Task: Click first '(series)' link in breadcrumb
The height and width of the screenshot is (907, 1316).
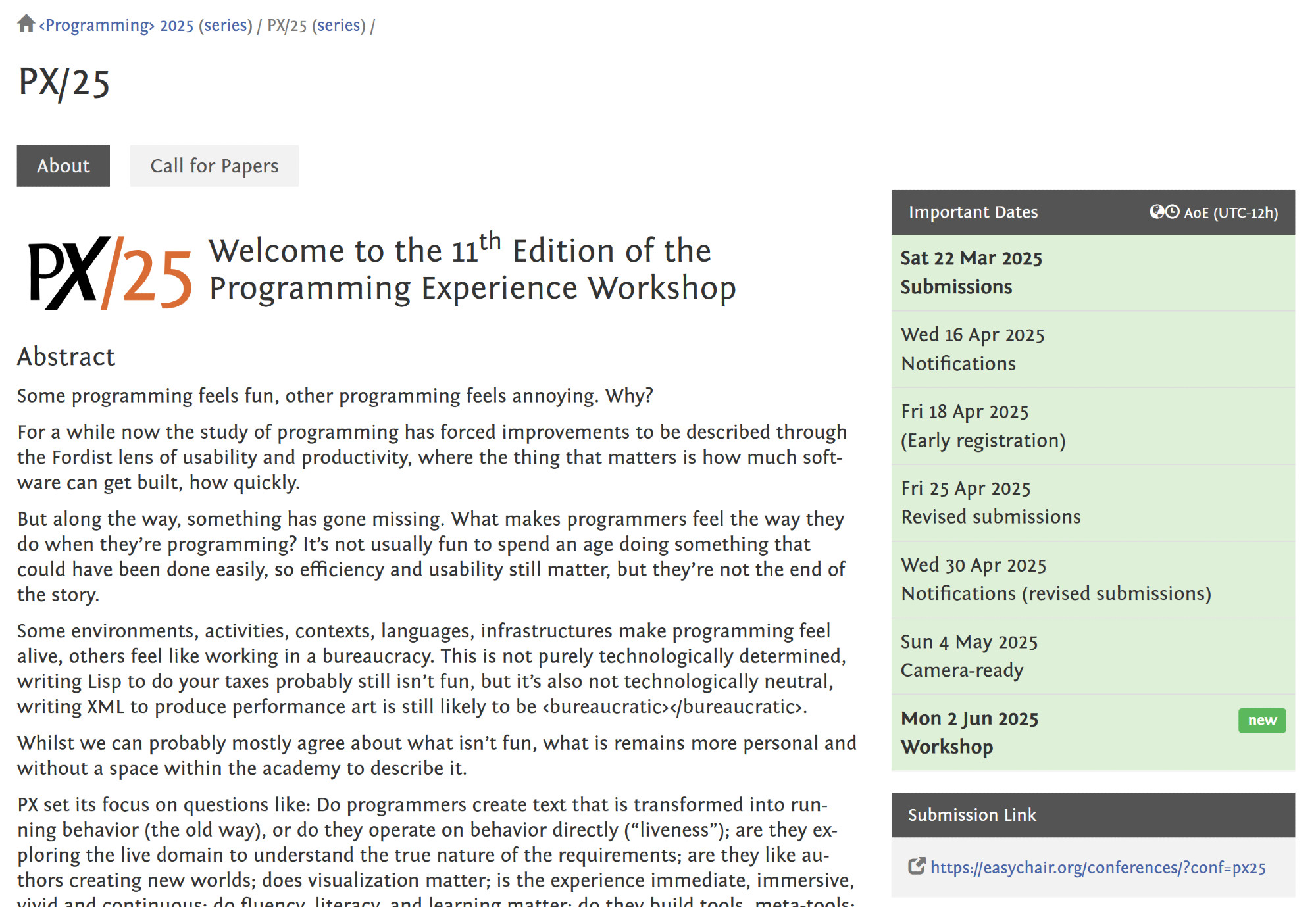Action: (x=226, y=26)
